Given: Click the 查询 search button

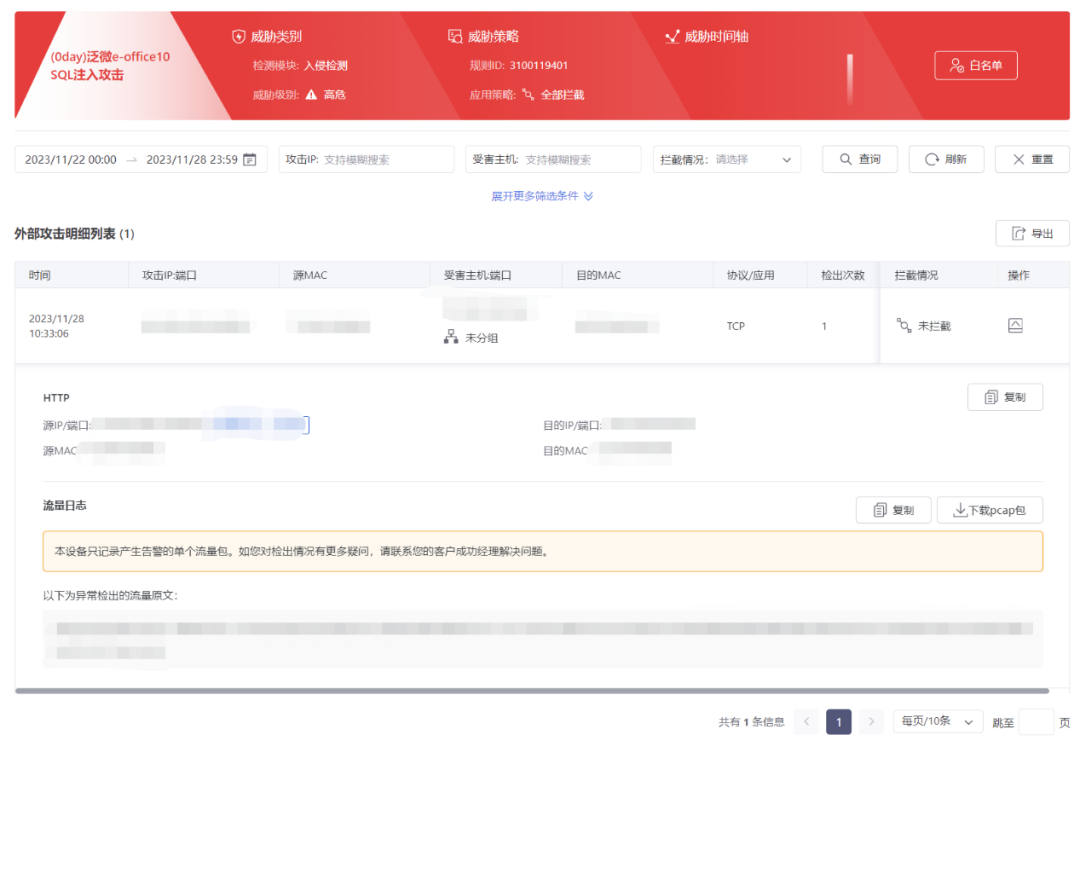Looking at the screenshot, I should click(860, 159).
